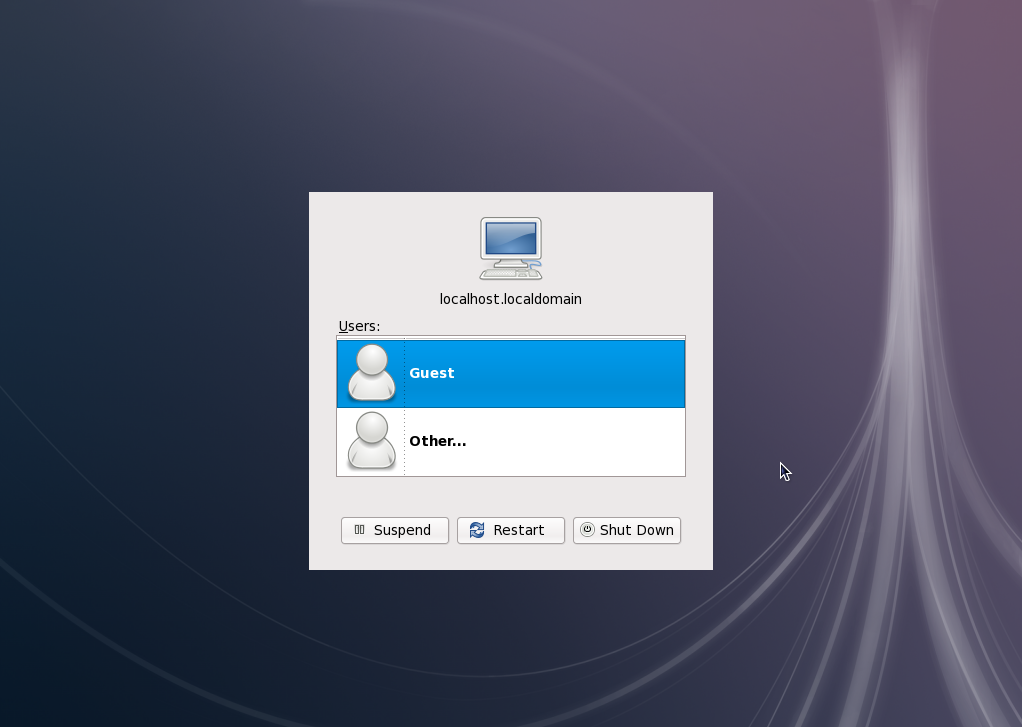Click the Other... user avatar icon
Image resolution: width=1022 pixels, height=727 pixels.
(371, 441)
